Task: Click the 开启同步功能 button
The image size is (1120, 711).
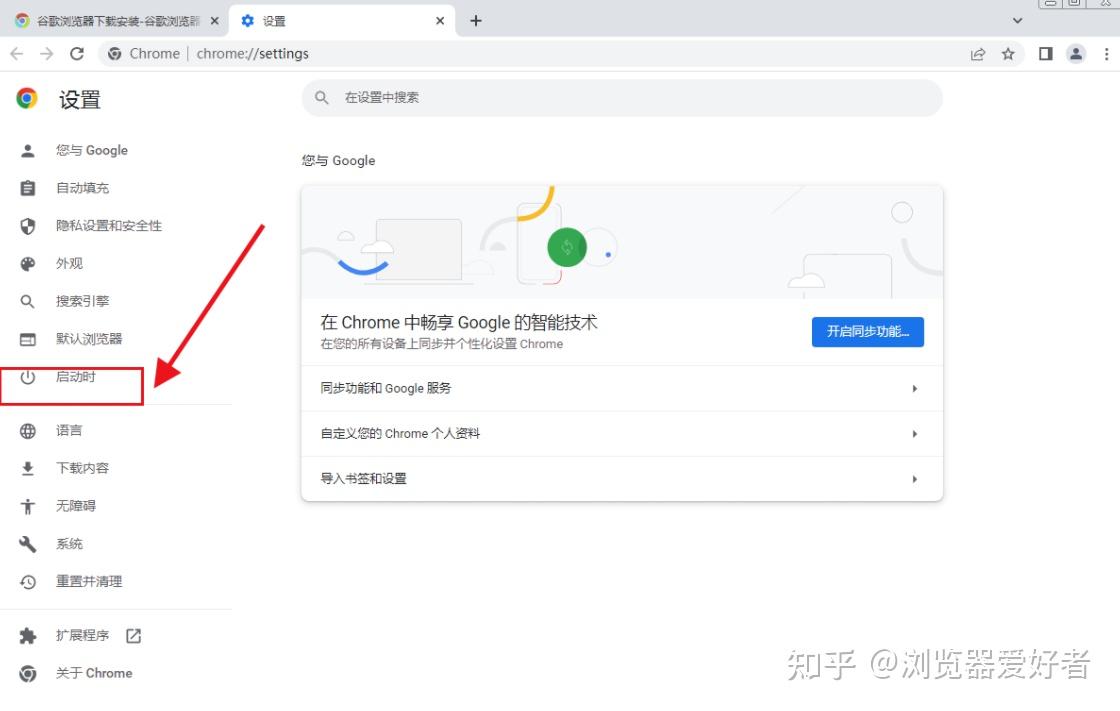Action: (x=868, y=332)
